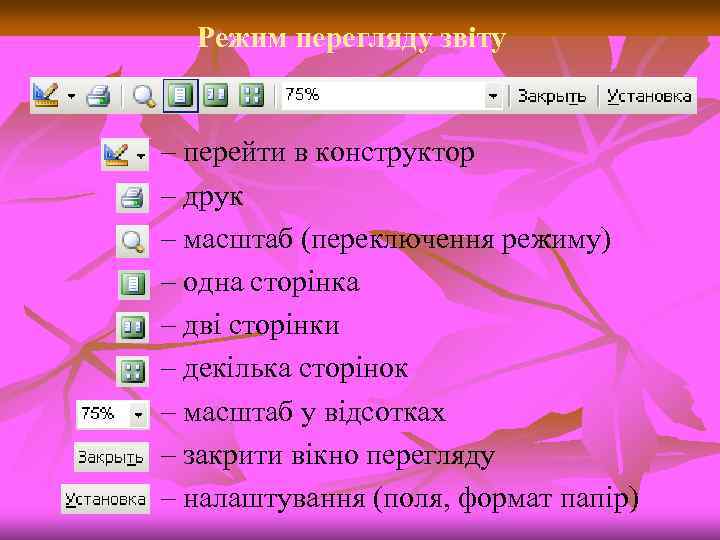Click the text 'перейти в конструктор'
The width and height of the screenshot is (720, 540).
point(329,152)
